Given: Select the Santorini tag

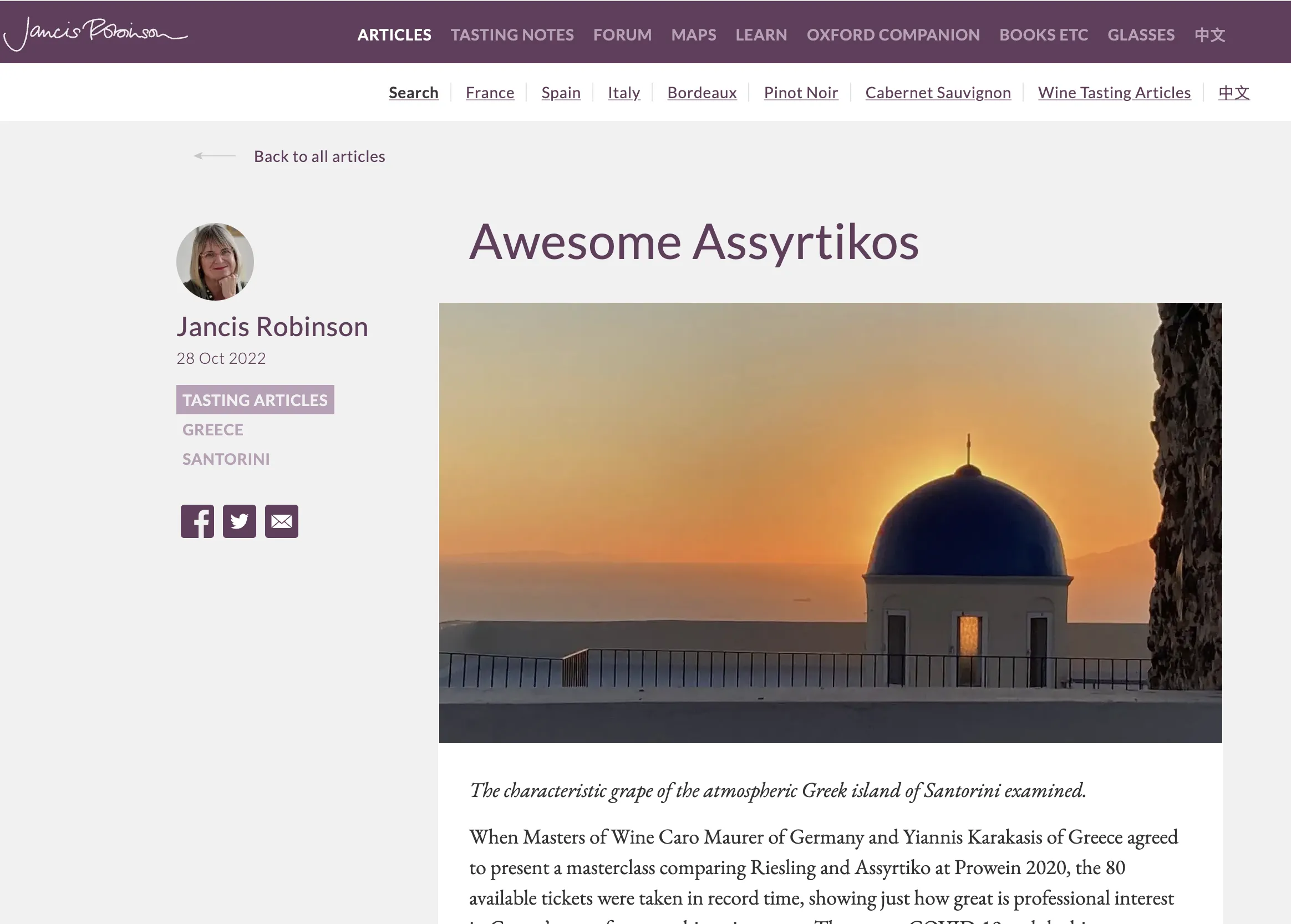Looking at the screenshot, I should click(226, 459).
